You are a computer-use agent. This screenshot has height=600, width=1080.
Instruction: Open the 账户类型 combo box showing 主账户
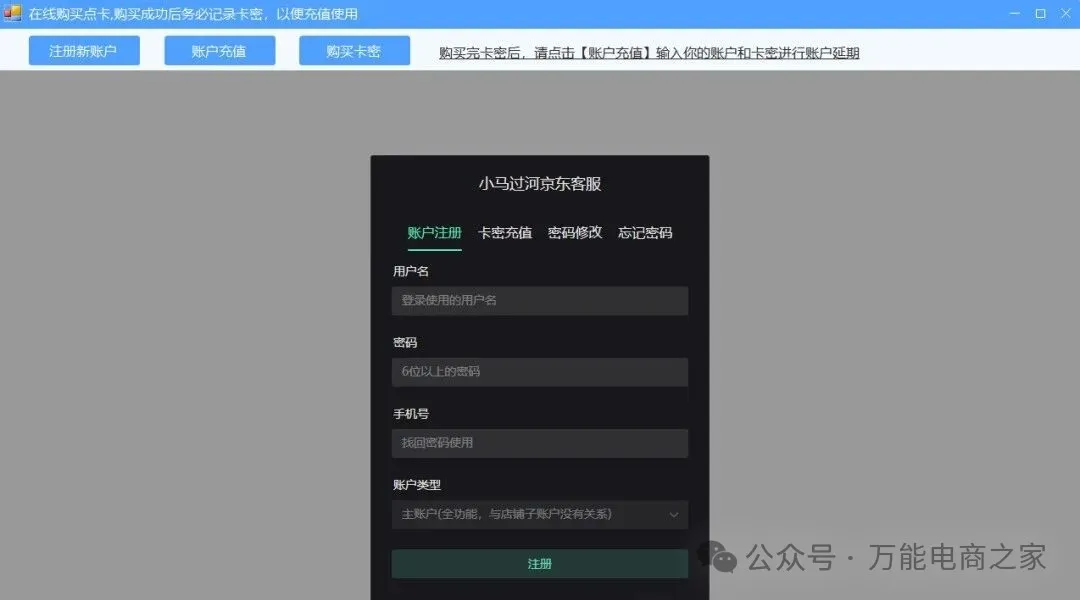pos(530,514)
